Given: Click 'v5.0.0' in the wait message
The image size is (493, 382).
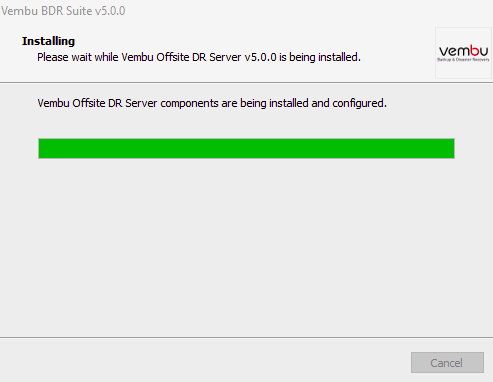Looking at the screenshot, I should click(x=260, y=57).
